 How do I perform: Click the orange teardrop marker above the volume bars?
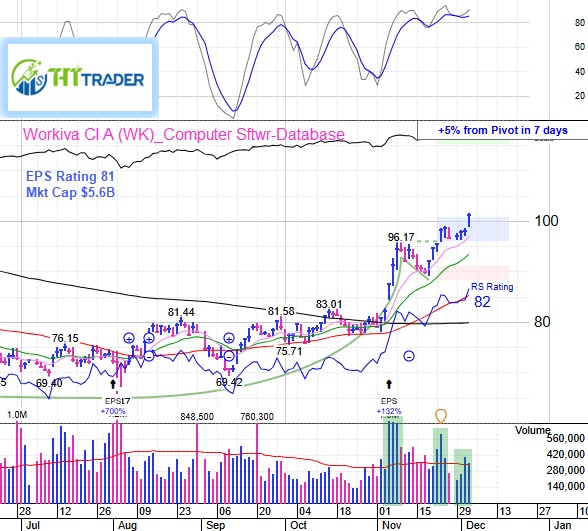(441, 416)
